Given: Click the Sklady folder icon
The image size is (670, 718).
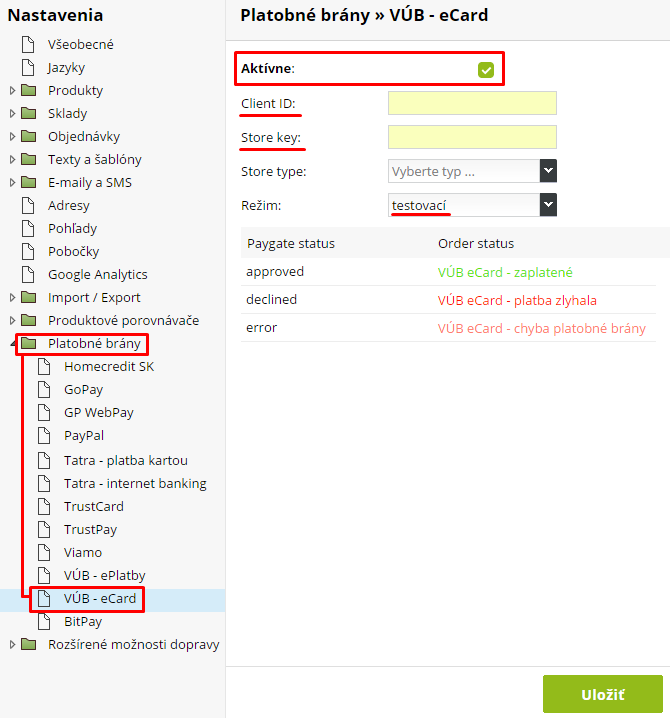Looking at the screenshot, I should pyautogui.click(x=28, y=113).
